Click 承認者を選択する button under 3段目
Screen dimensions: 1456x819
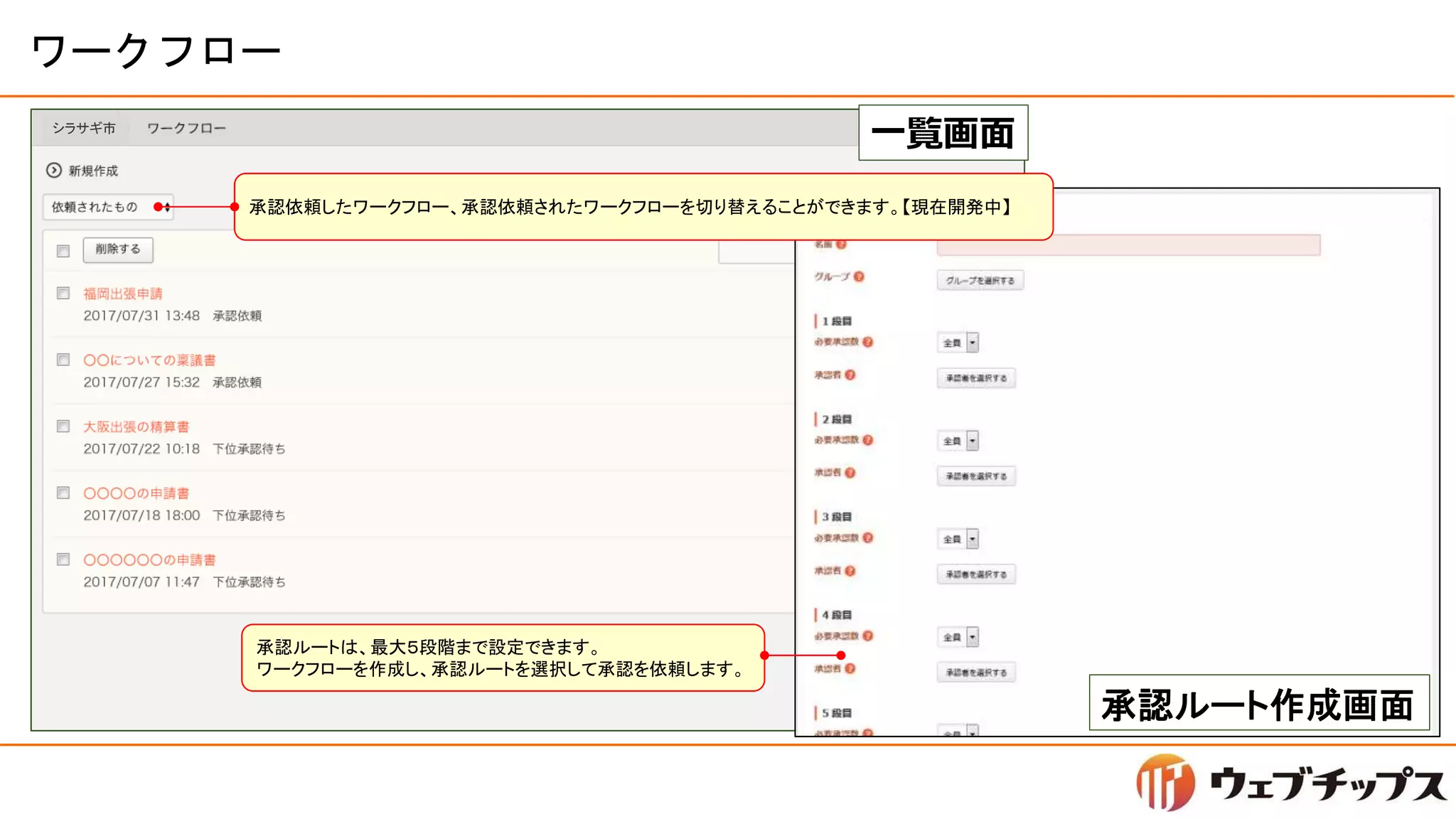click(x=976, y=574)
